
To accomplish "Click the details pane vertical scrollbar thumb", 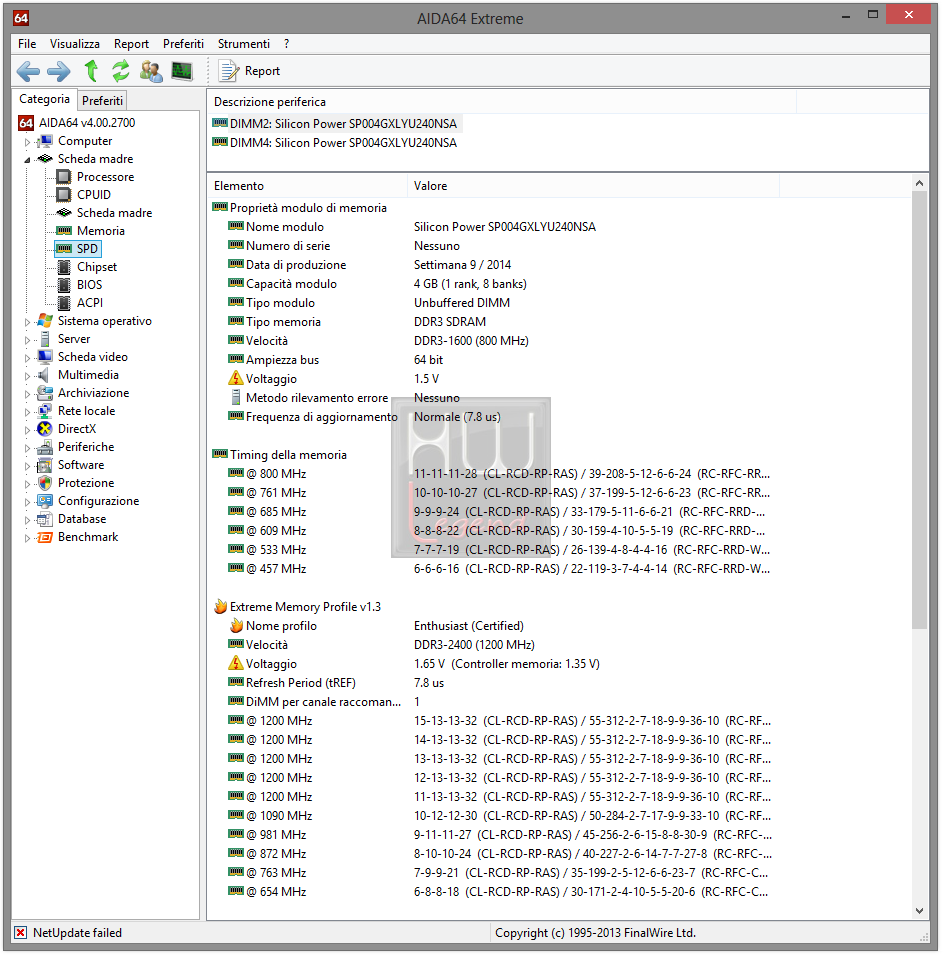I will coord(919,409).
